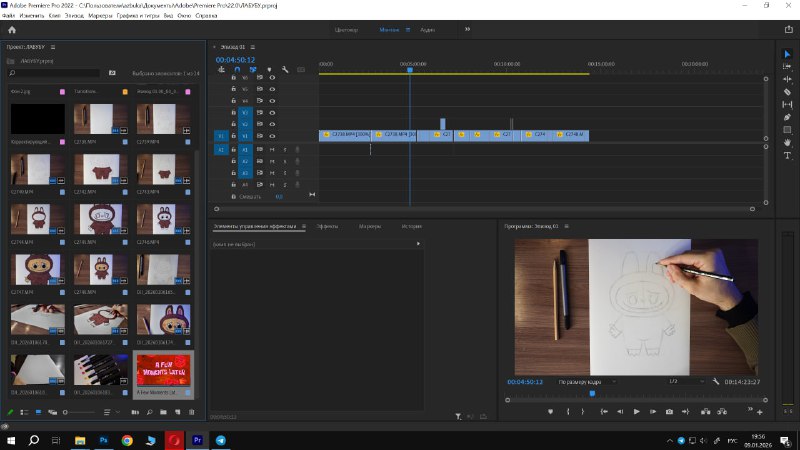This screenshot has width=800, height=450.
Task: Mute audio track A1
Action: [x=271, y=149]
